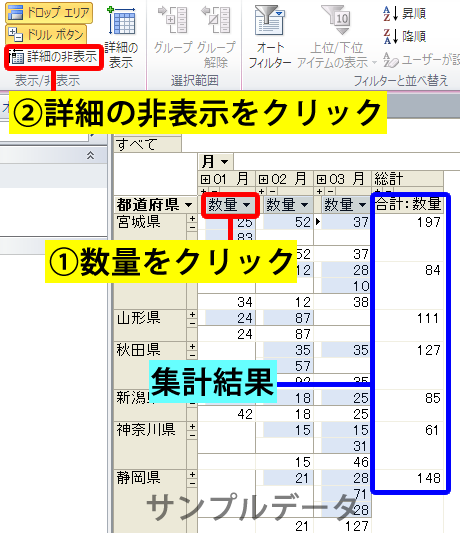Expand the 静岡県 row with plus

[192, 475]
